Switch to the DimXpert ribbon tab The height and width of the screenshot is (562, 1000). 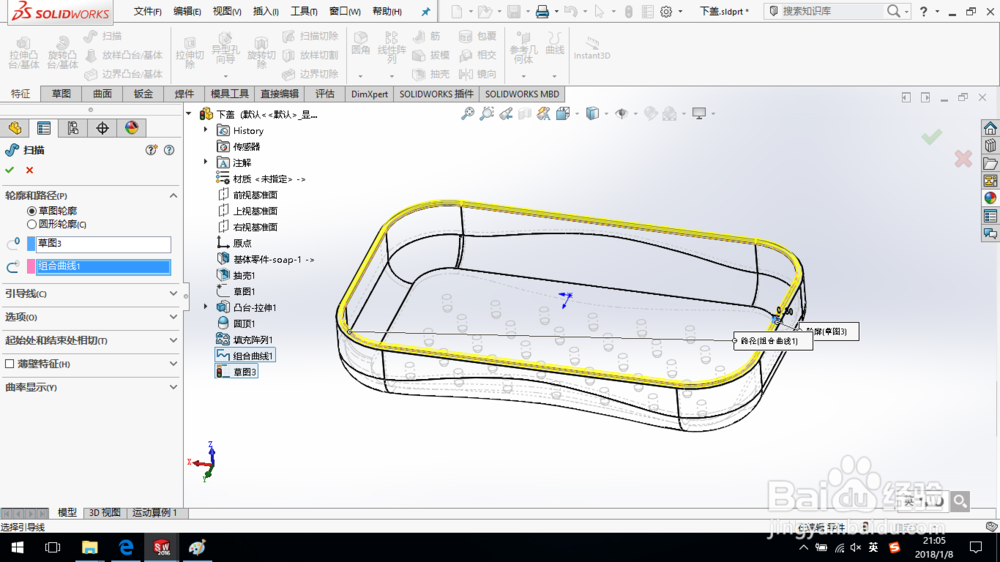click(369, 94)
